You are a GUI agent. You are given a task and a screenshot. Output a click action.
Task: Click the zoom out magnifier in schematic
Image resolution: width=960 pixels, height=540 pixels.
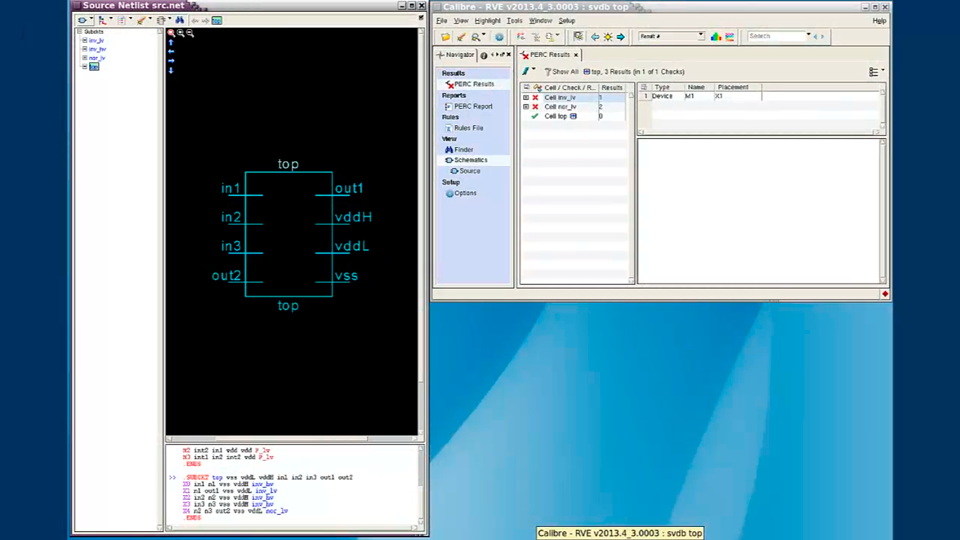[190, 33]
